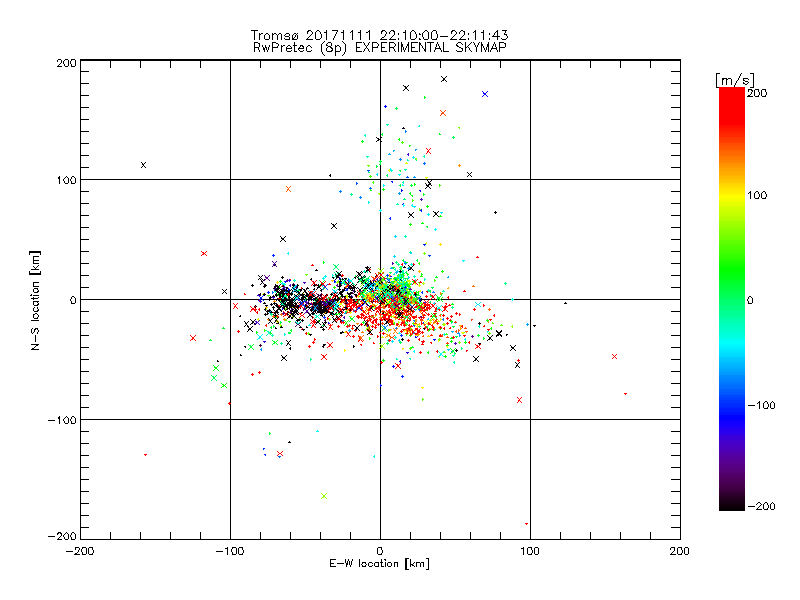Click the subtitle 'RwPretec (8p) EXPERIMENTAL SKYMAP'
This screenshot has height=600, width=800.
(x=379, y=47)
